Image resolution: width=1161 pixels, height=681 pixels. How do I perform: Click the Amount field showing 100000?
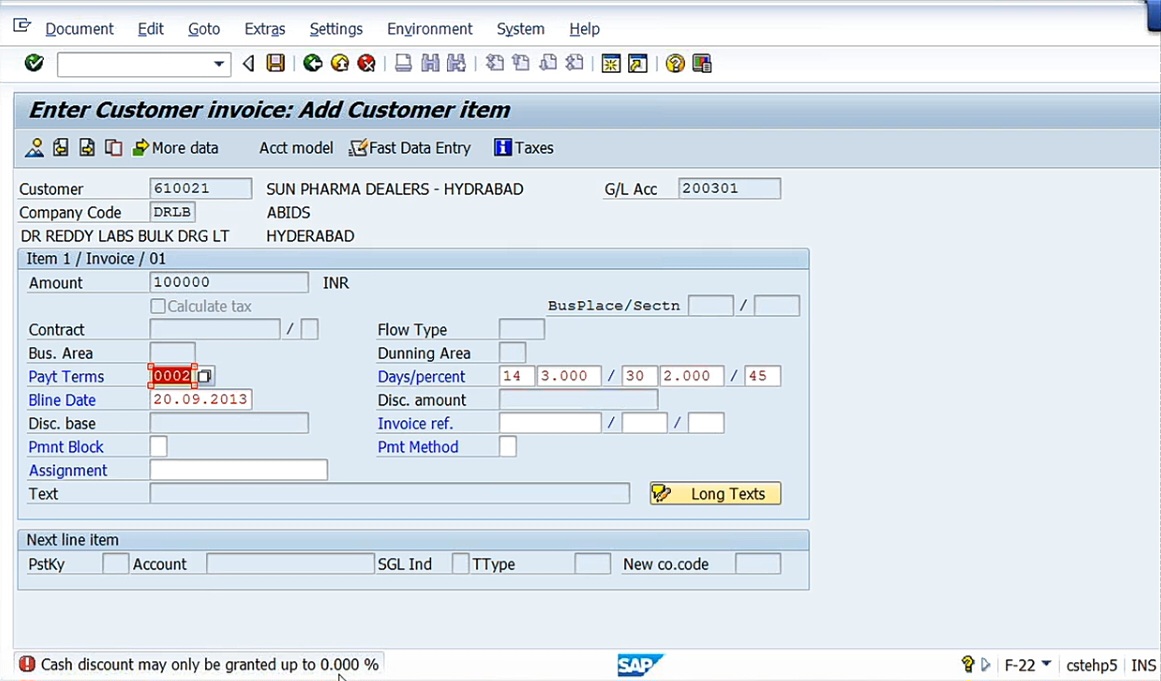[229, 282]
